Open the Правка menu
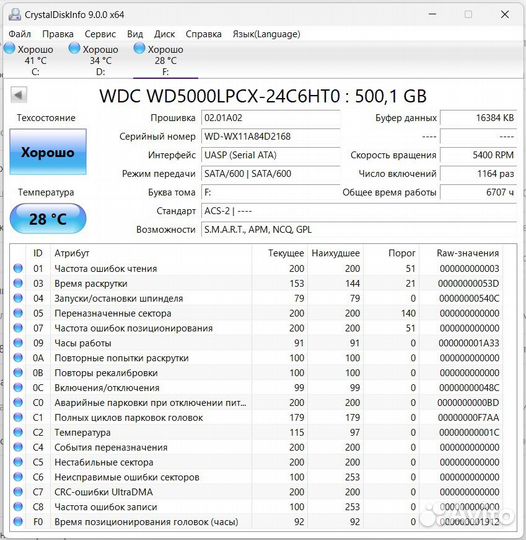 click(x=58, y=34)
